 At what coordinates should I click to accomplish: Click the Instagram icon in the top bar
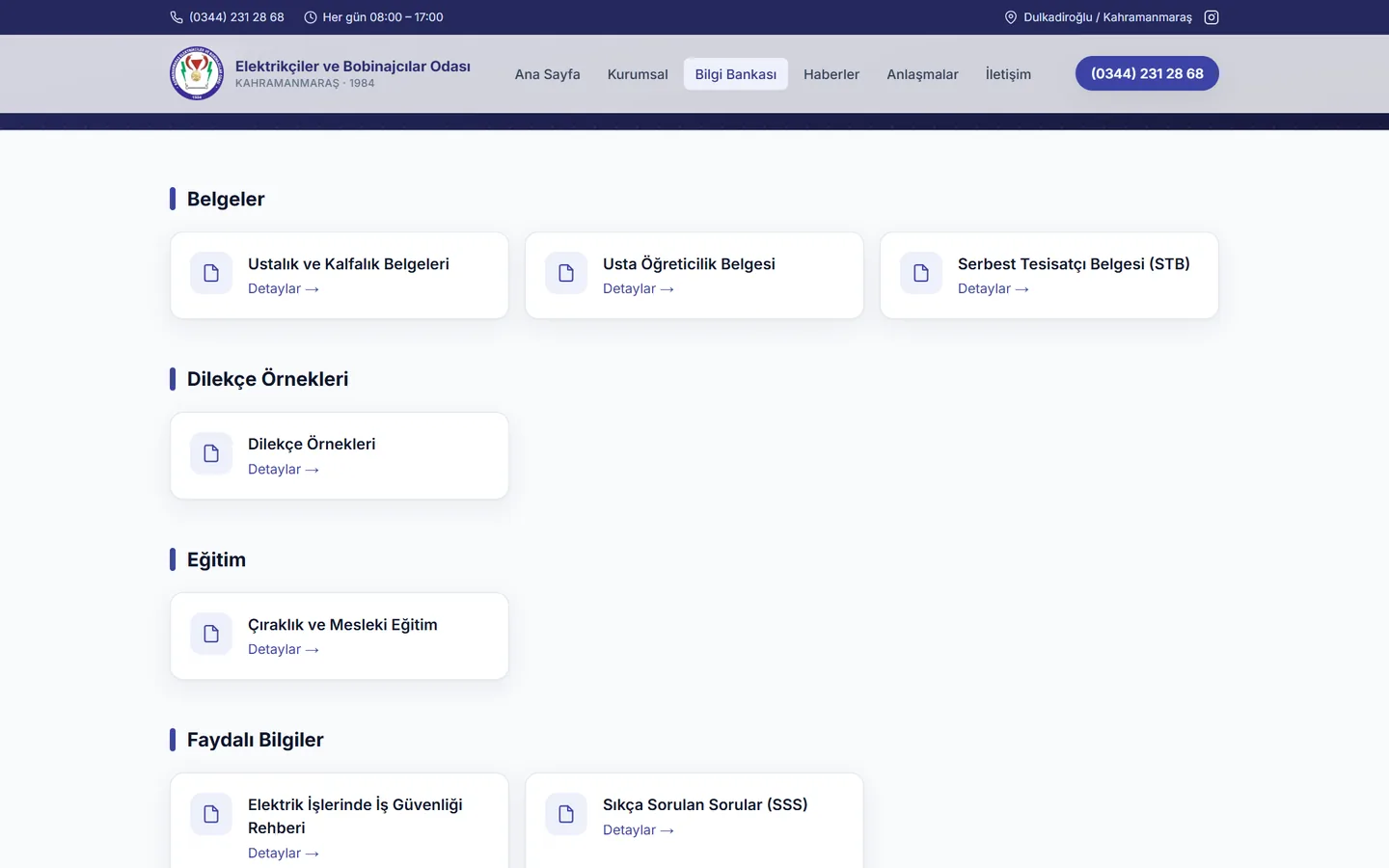(1212, 17)
